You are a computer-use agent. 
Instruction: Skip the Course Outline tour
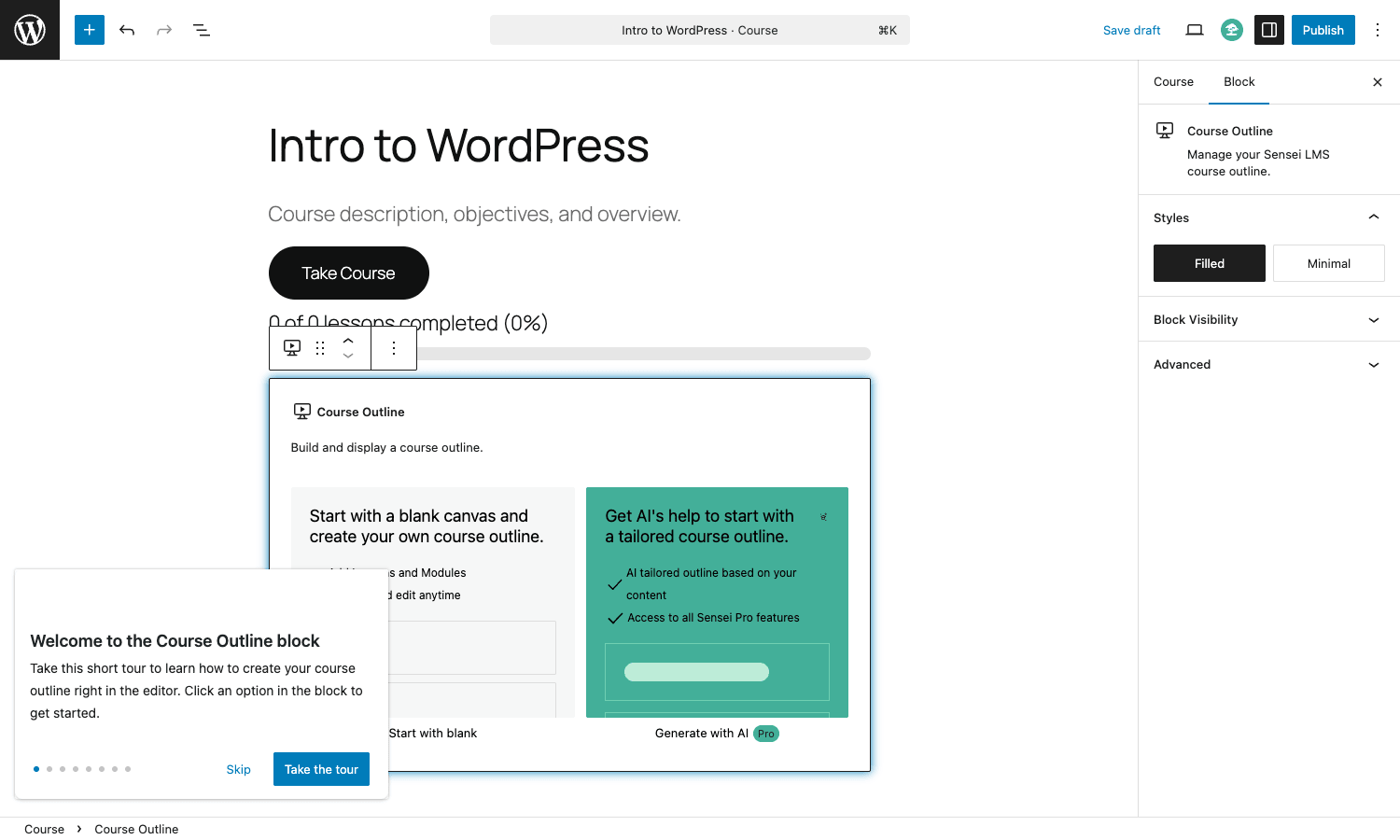pos(238,769)
